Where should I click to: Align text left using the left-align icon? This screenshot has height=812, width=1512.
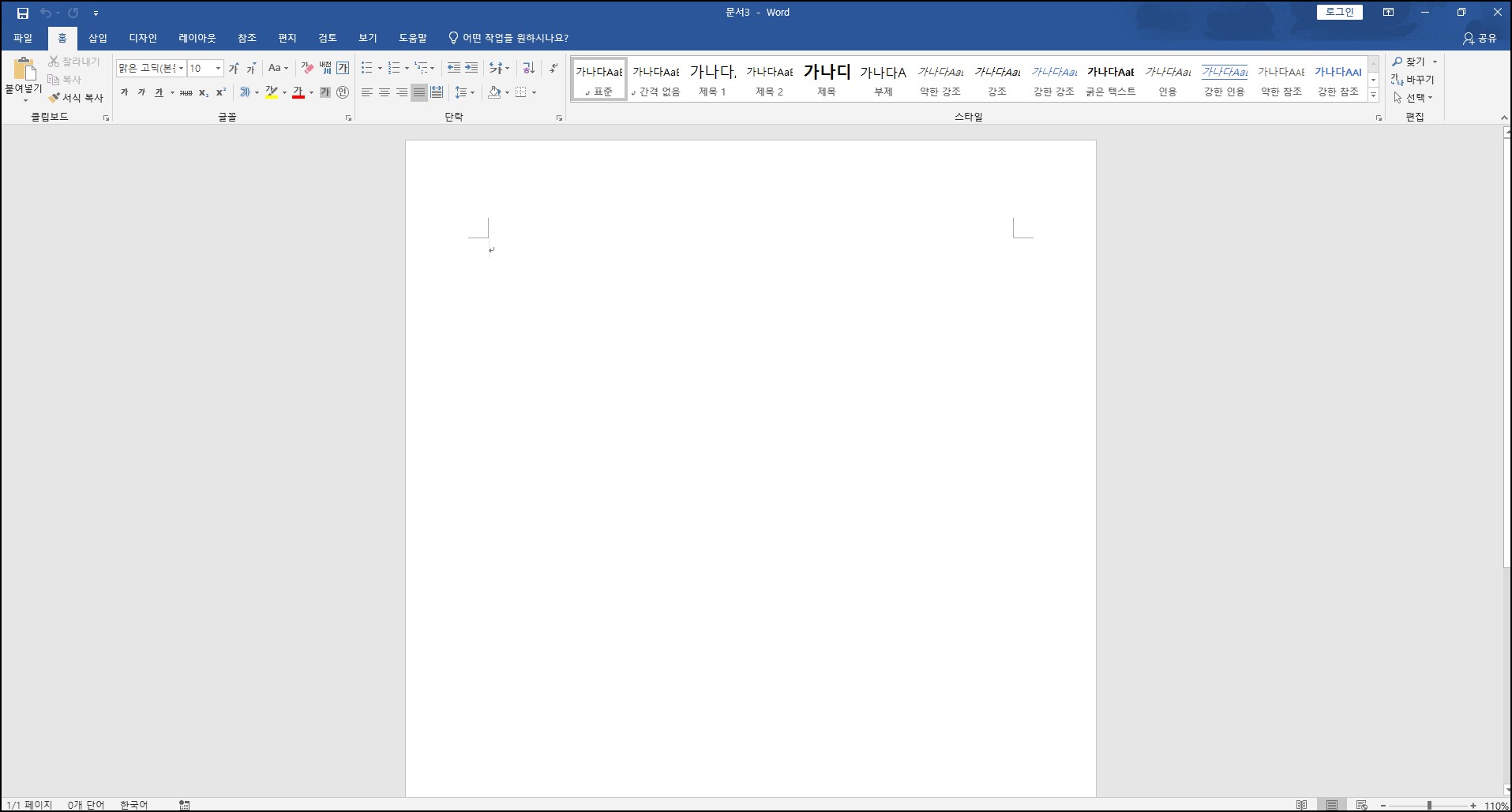(367, 92)
